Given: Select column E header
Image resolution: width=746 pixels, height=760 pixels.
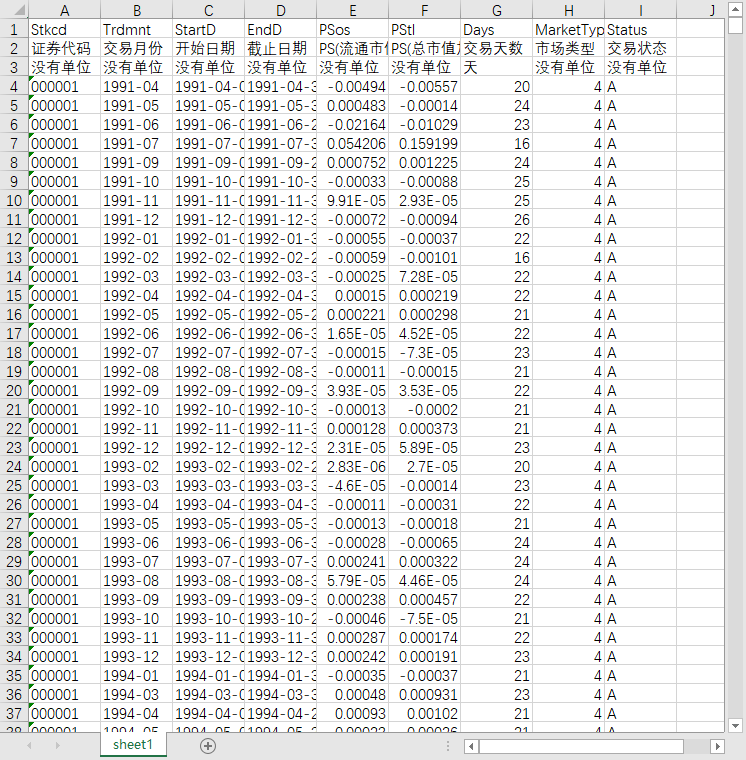Looking at the screenshot, I should pos(352,10).
